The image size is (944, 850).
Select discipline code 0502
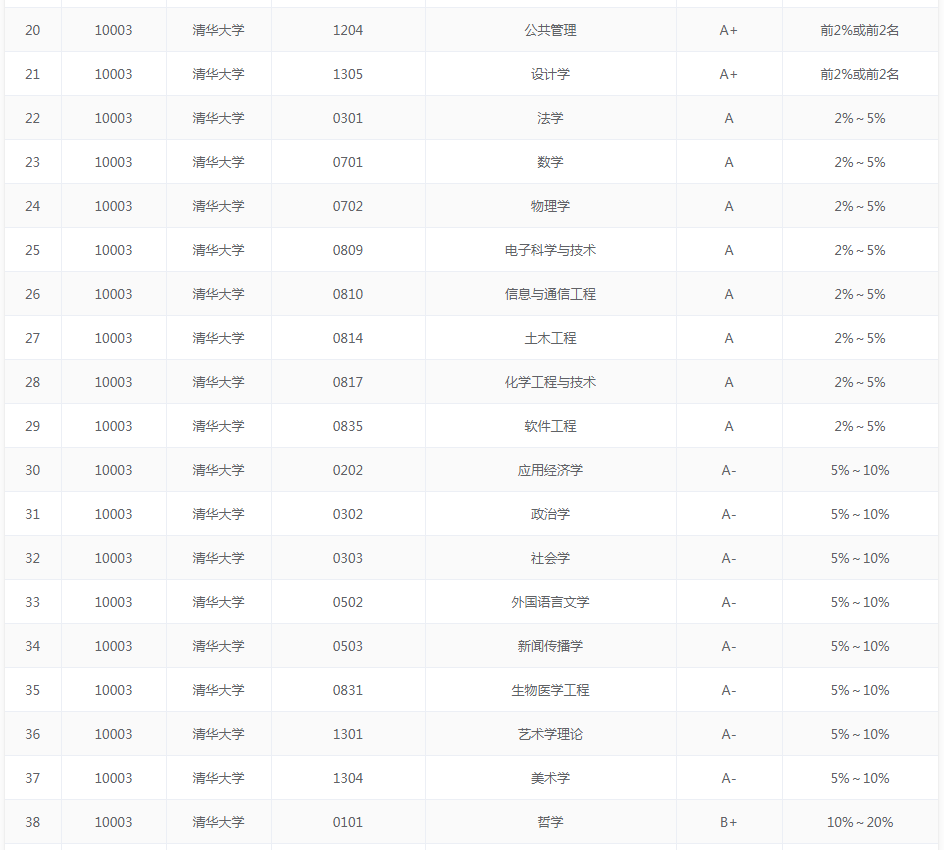tap(348, 601)
